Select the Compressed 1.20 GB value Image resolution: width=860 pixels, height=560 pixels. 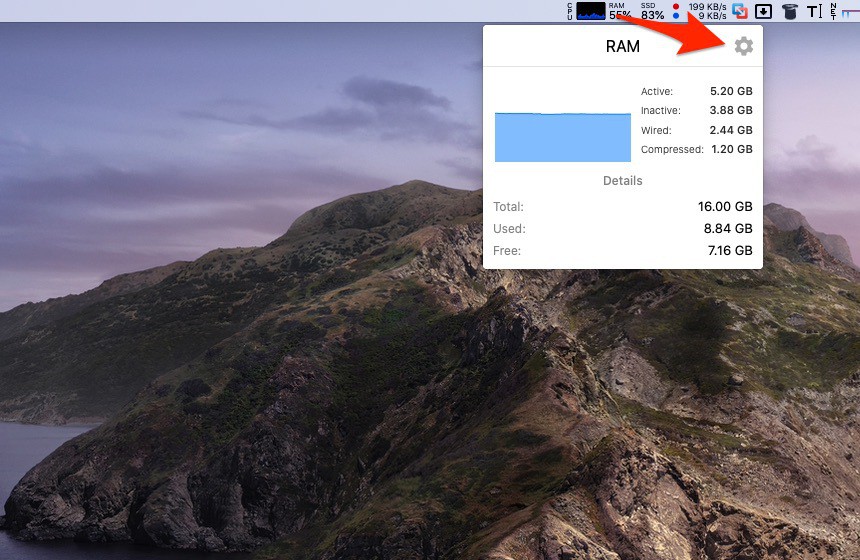[732, 149]
